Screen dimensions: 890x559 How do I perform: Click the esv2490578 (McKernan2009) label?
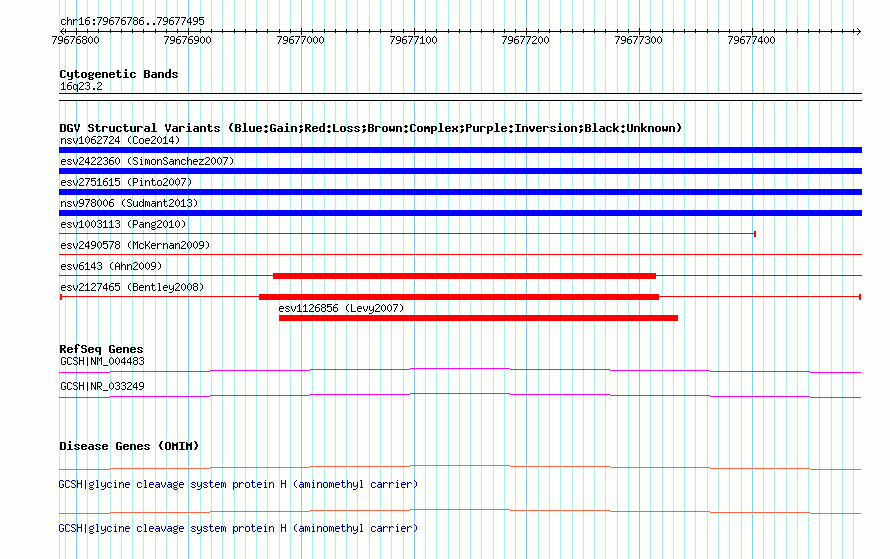click(x=135, y=245)
